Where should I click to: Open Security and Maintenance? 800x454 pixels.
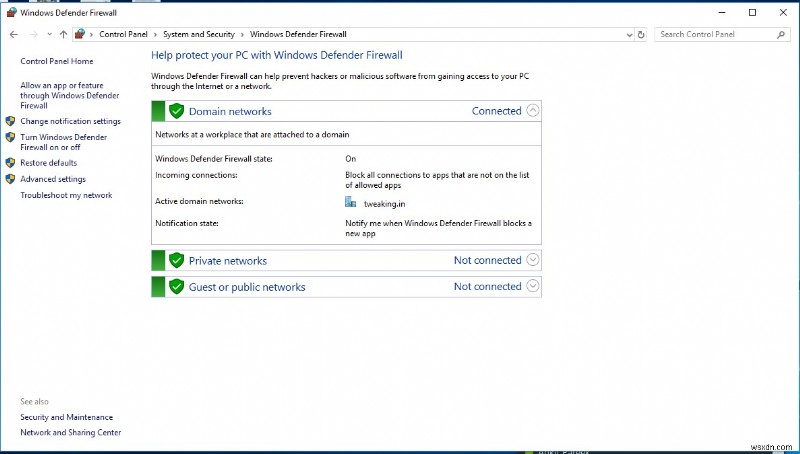66,417
